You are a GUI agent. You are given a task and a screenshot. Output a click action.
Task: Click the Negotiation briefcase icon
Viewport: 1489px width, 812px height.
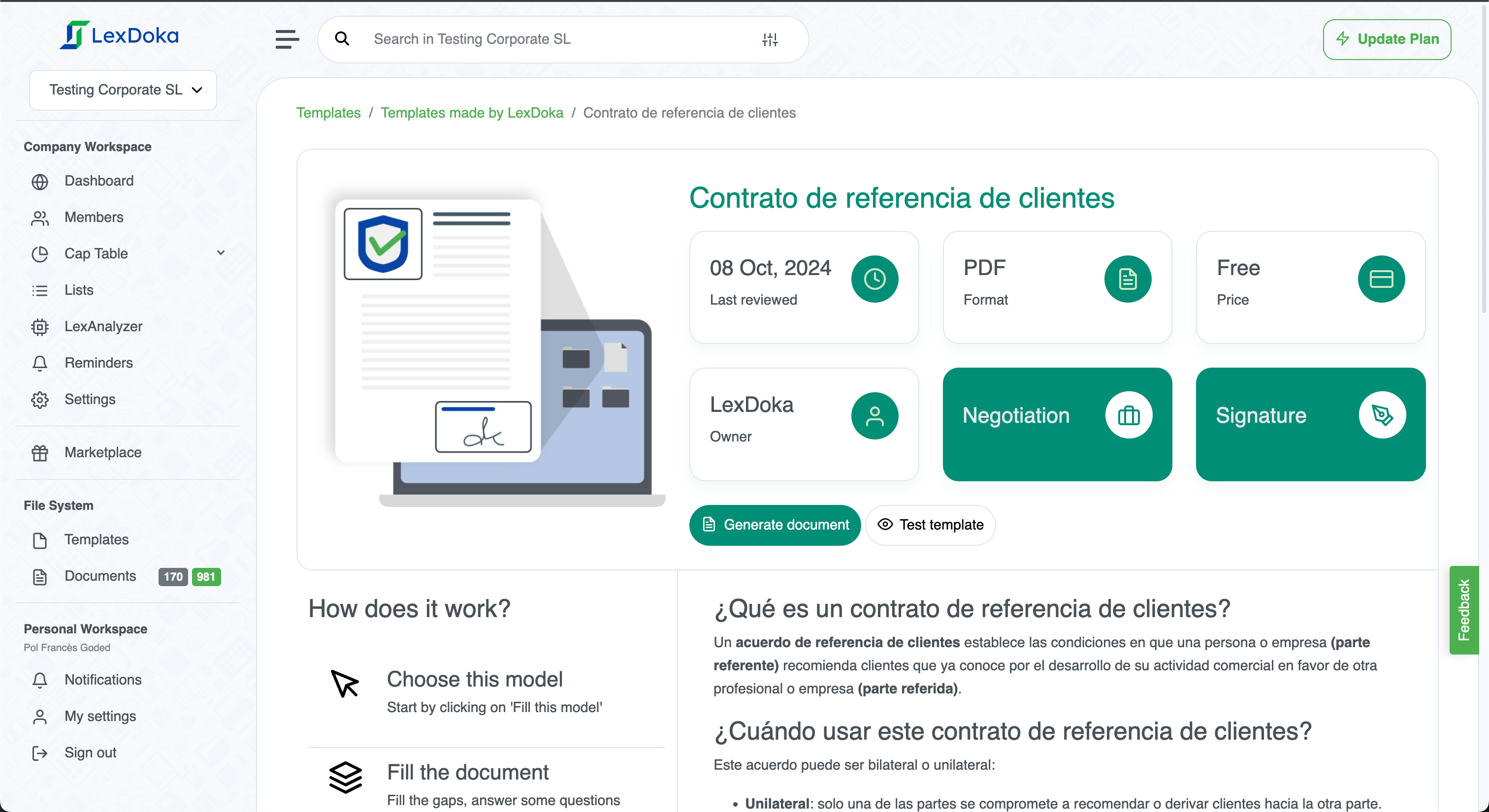tap(1128, 415)
